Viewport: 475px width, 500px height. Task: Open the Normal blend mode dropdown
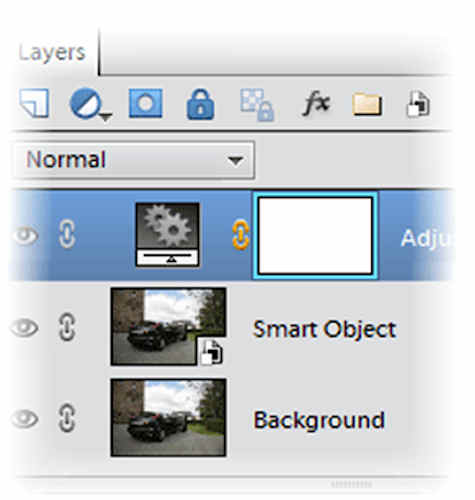(x=134, y=160)
